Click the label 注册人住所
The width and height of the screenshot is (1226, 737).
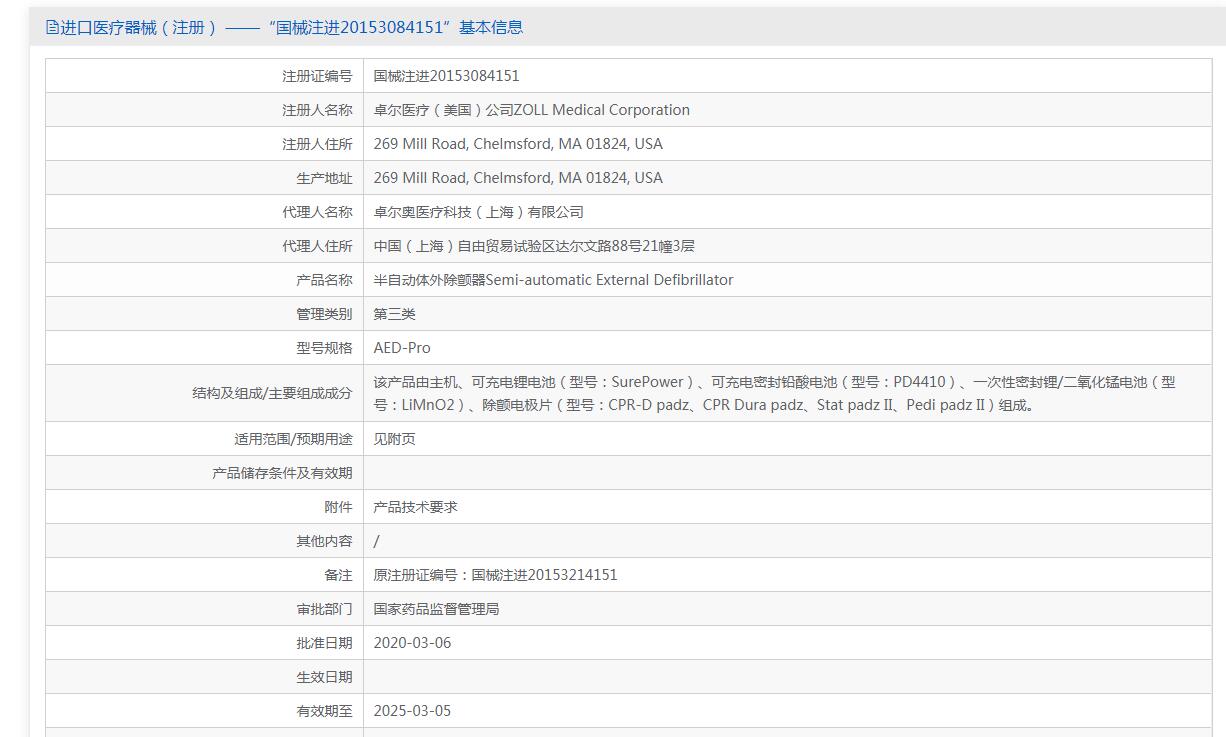pos(317,144)
